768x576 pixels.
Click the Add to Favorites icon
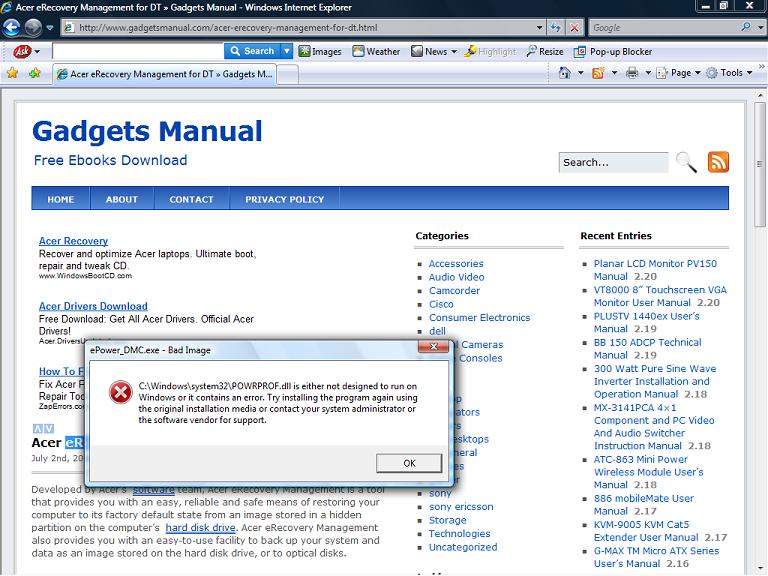tap(35, 73)
